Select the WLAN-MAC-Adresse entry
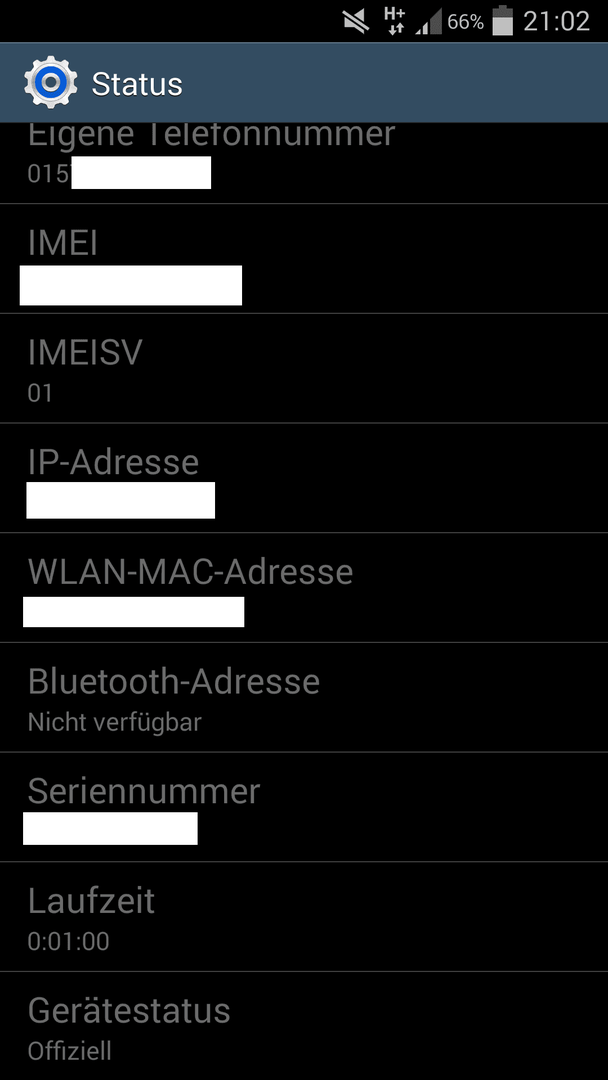Viewport: 608px width, 1080px height. point(304,588)
